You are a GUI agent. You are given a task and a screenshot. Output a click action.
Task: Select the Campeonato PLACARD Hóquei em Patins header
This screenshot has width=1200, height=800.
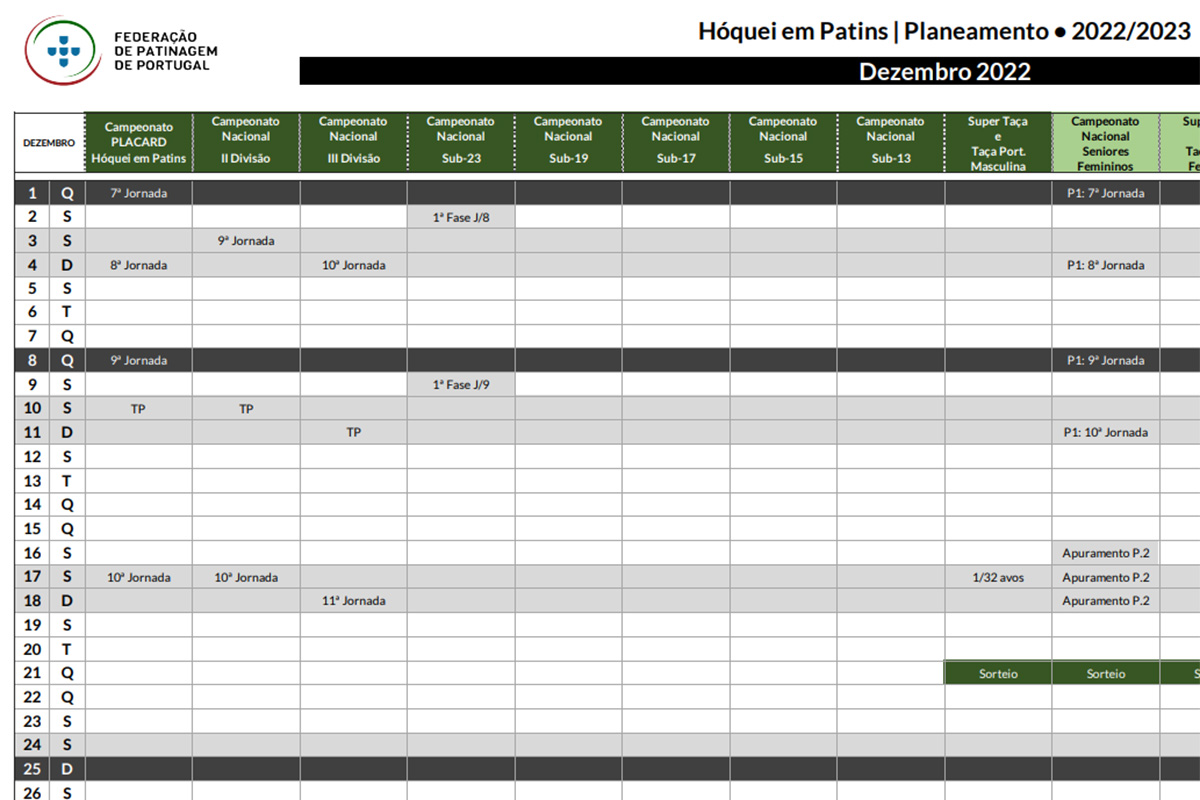pos(139,142)
